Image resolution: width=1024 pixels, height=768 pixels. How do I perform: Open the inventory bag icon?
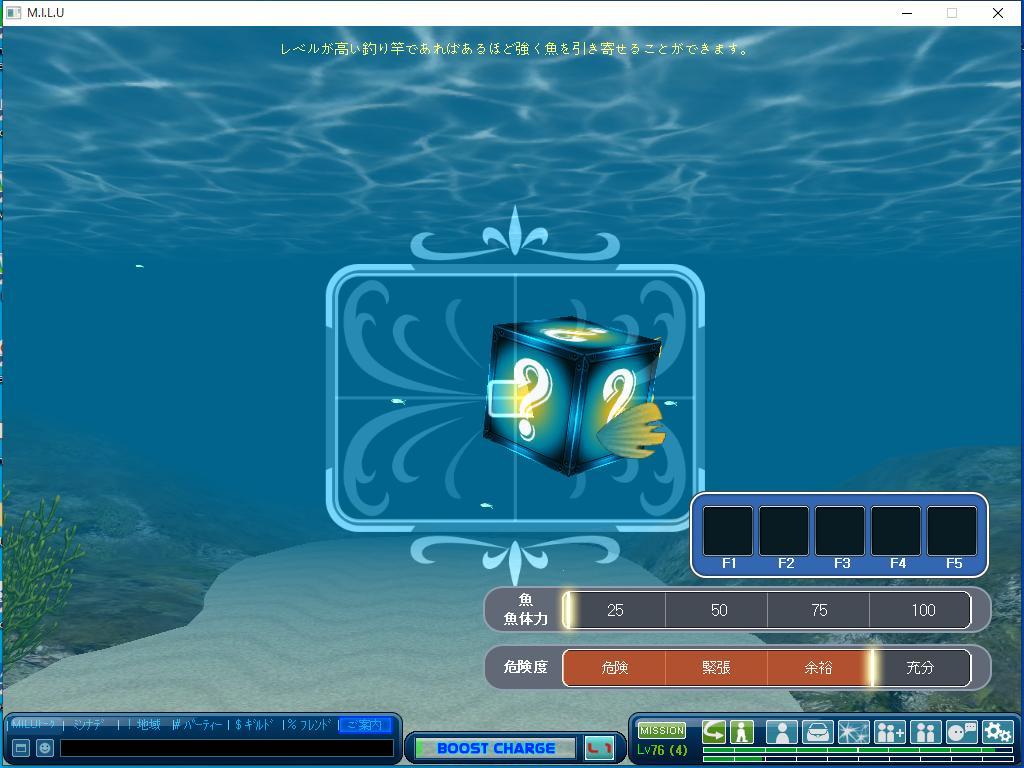[818, 732]
